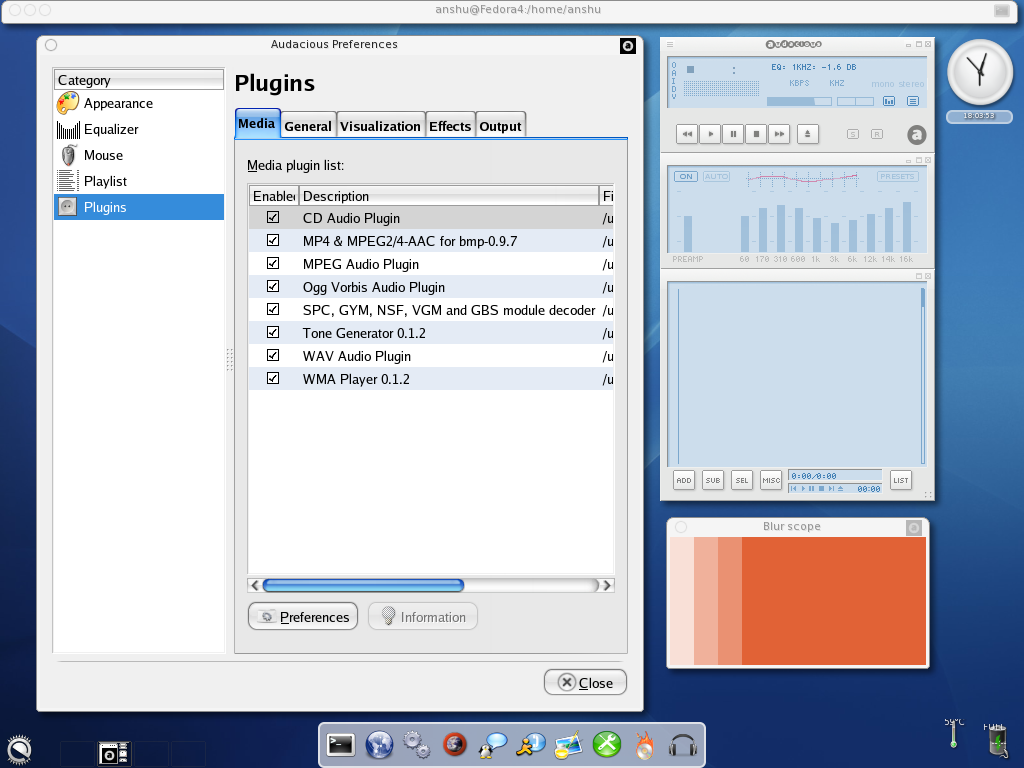Click the Enabled column header

(x=274, y=196)
